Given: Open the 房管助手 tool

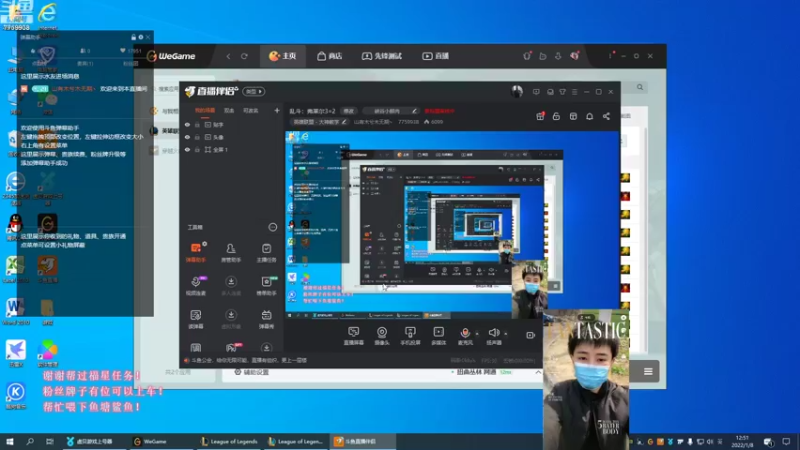Looking at the screenshot, I should pos(231,253).
